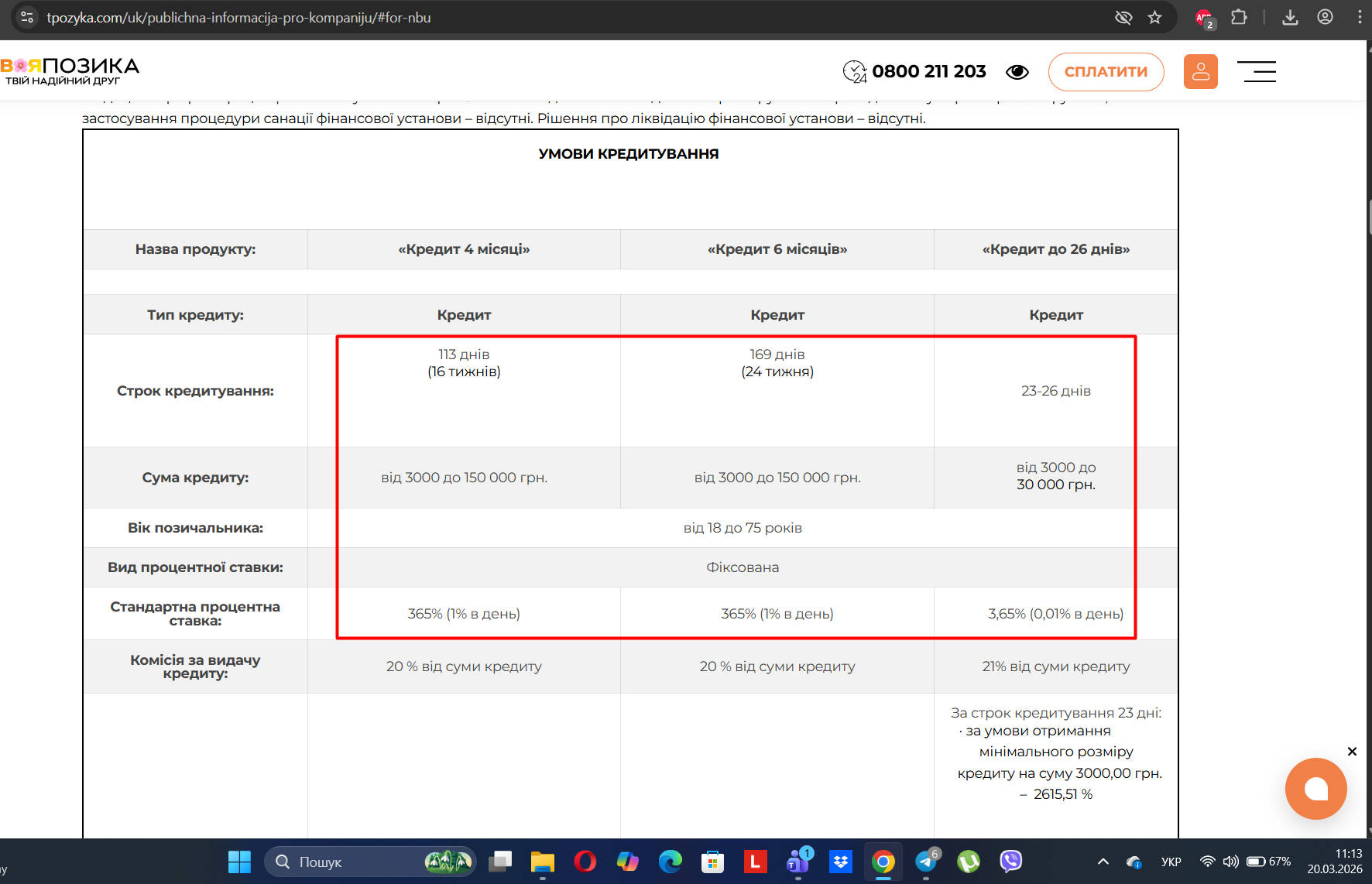Open Telegram from the taskbar
This screenshot has width=1372, height=884.
(926, 862)
